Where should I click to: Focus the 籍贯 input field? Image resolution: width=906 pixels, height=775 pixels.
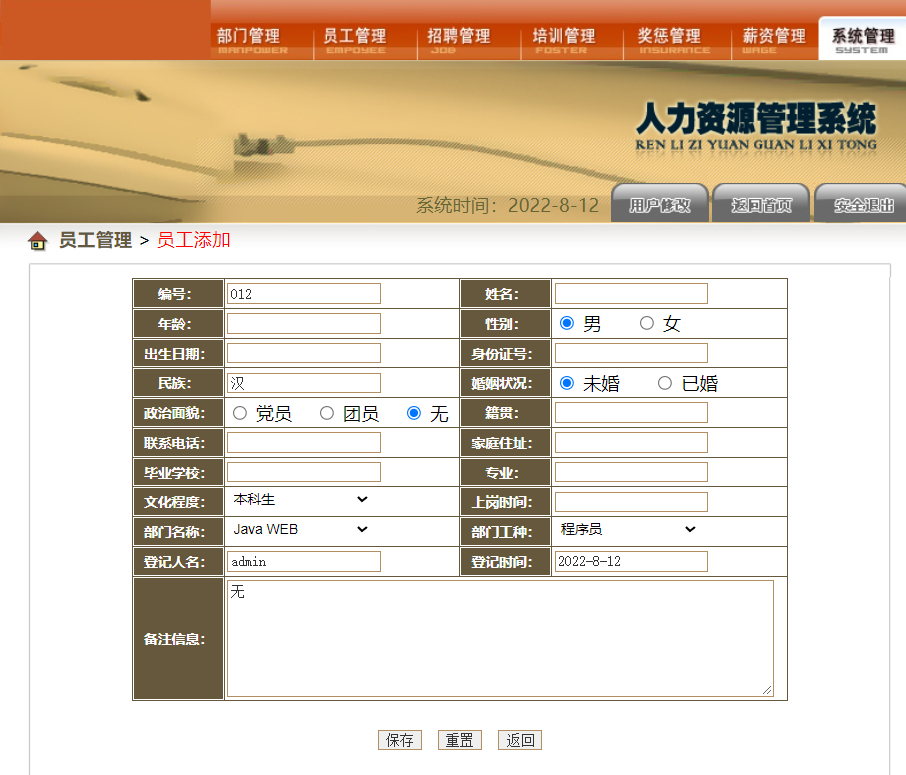pyautogui.click(x=631, y=413)
